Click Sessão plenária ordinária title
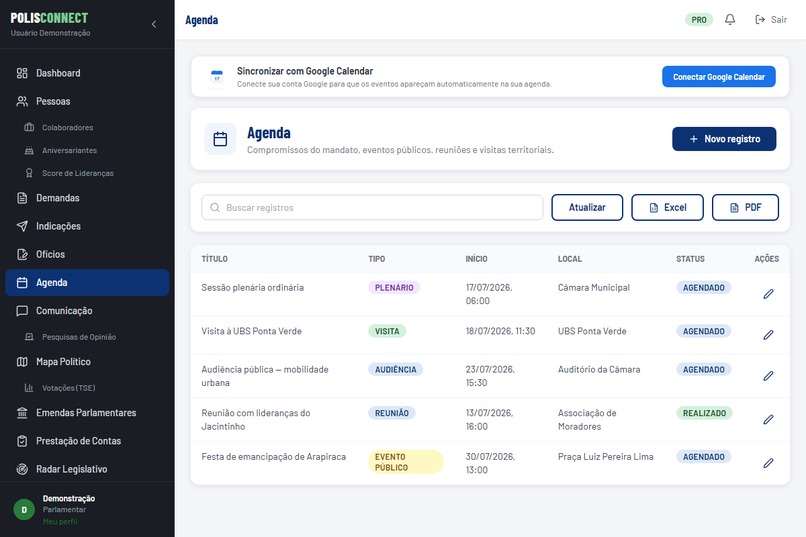The width and height of the screenshot is (806, 537). point(252,288)
